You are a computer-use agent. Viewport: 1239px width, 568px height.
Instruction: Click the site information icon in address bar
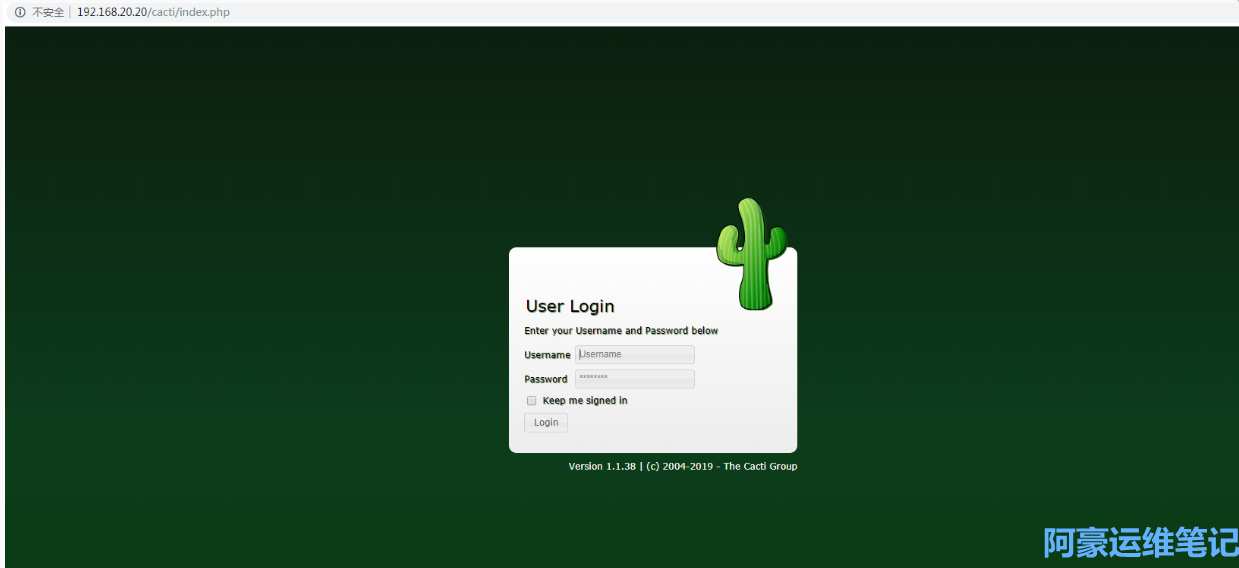click(19, 12)
